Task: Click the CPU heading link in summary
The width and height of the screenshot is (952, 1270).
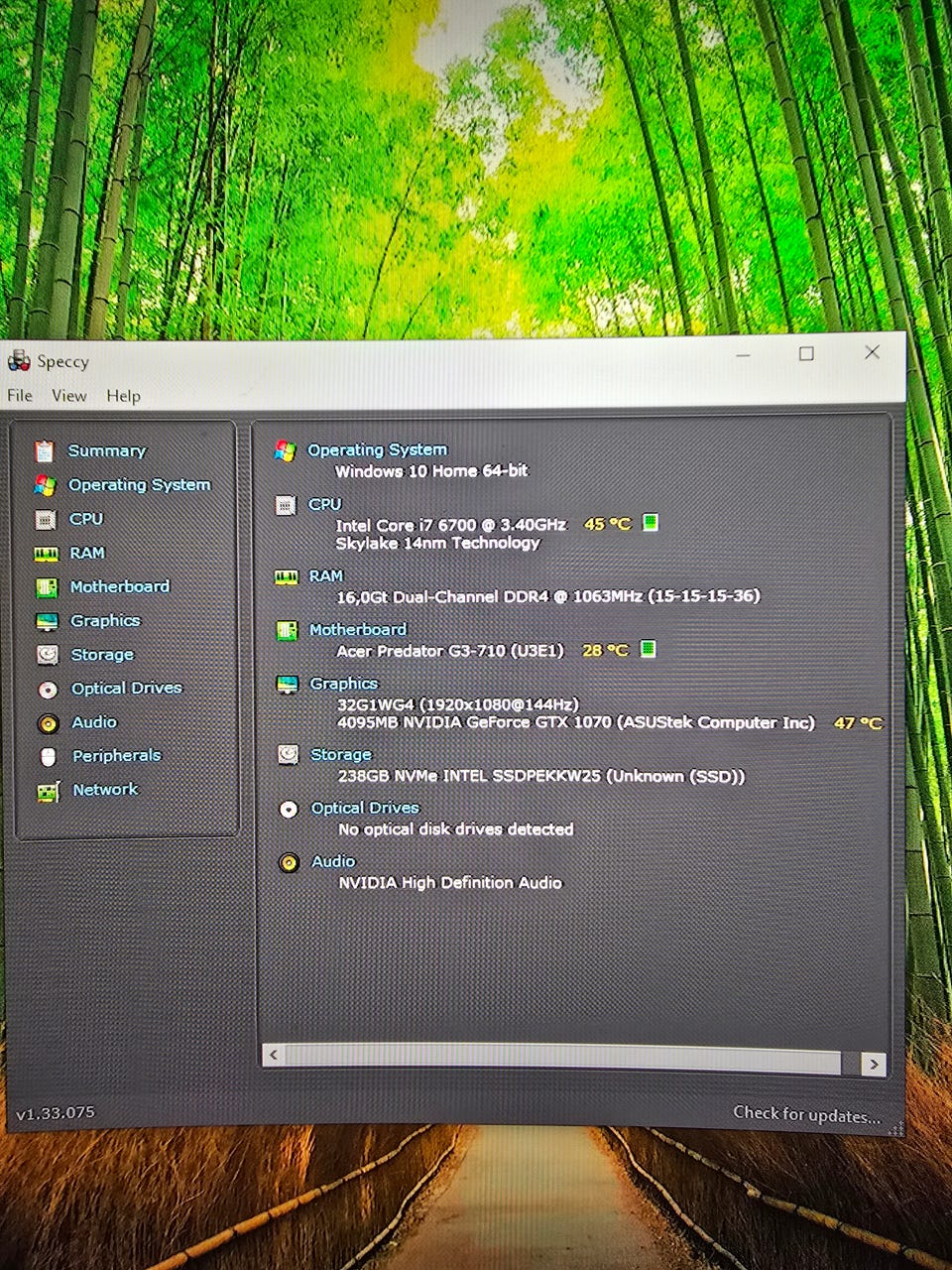Action: coord(325,505)
